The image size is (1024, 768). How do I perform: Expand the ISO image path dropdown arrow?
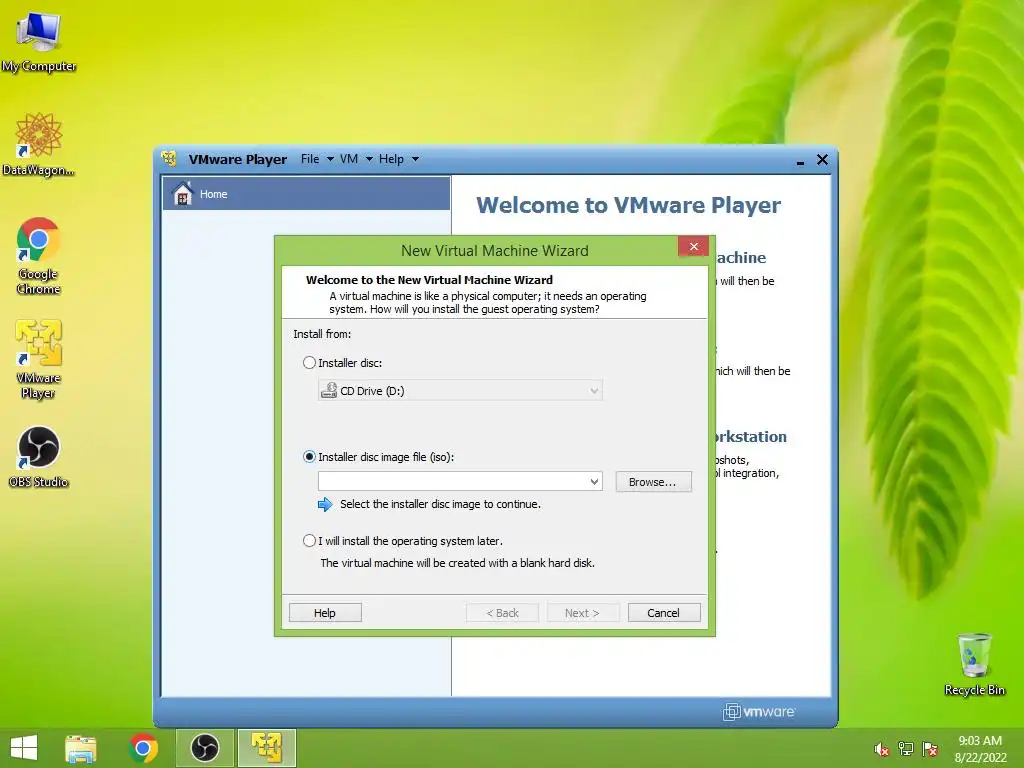point(594,481)
